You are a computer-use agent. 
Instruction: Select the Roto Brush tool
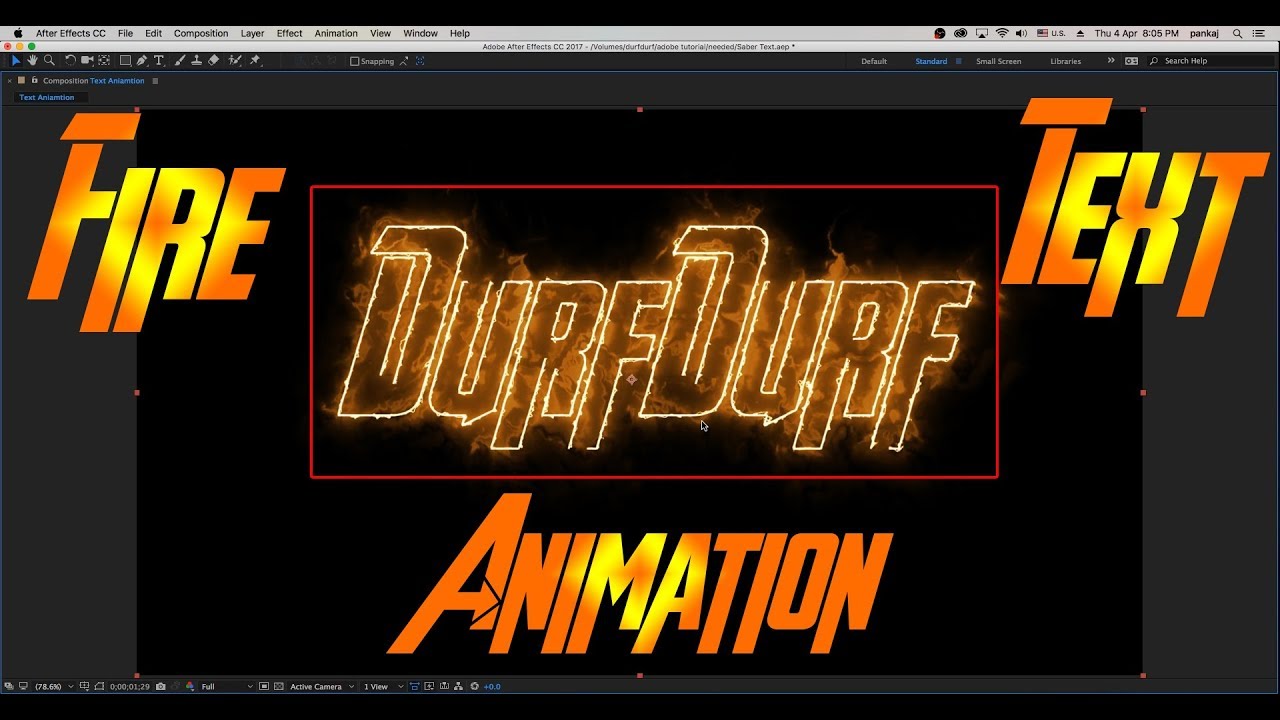235,60
